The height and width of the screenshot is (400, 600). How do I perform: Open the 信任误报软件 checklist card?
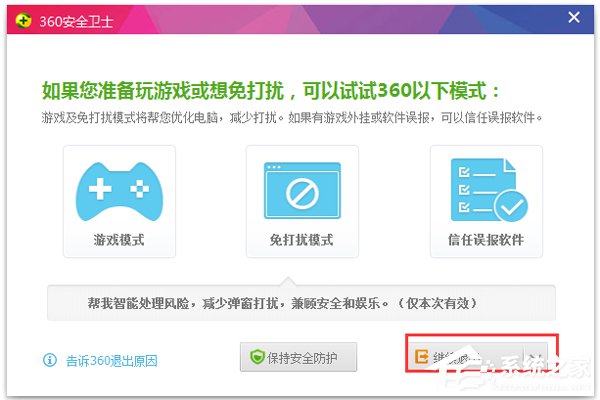tap(486, 201)
